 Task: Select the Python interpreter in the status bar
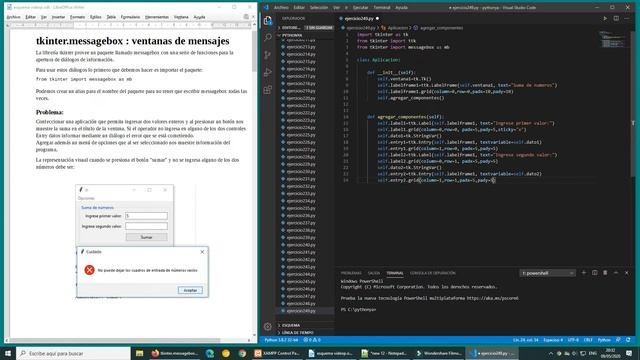[282, 340]
